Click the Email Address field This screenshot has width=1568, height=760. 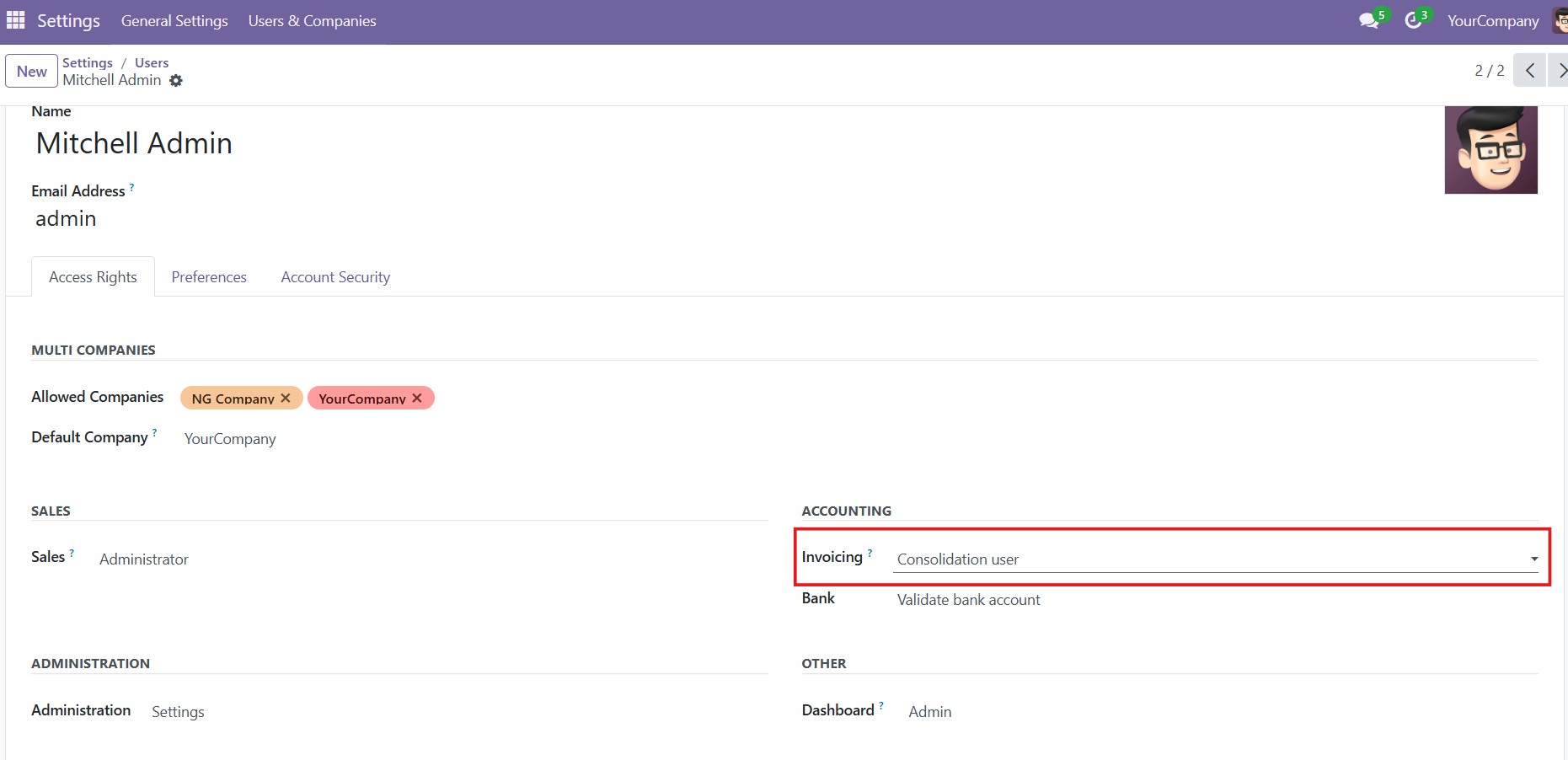pyautogui.click(x=66, y=219)
